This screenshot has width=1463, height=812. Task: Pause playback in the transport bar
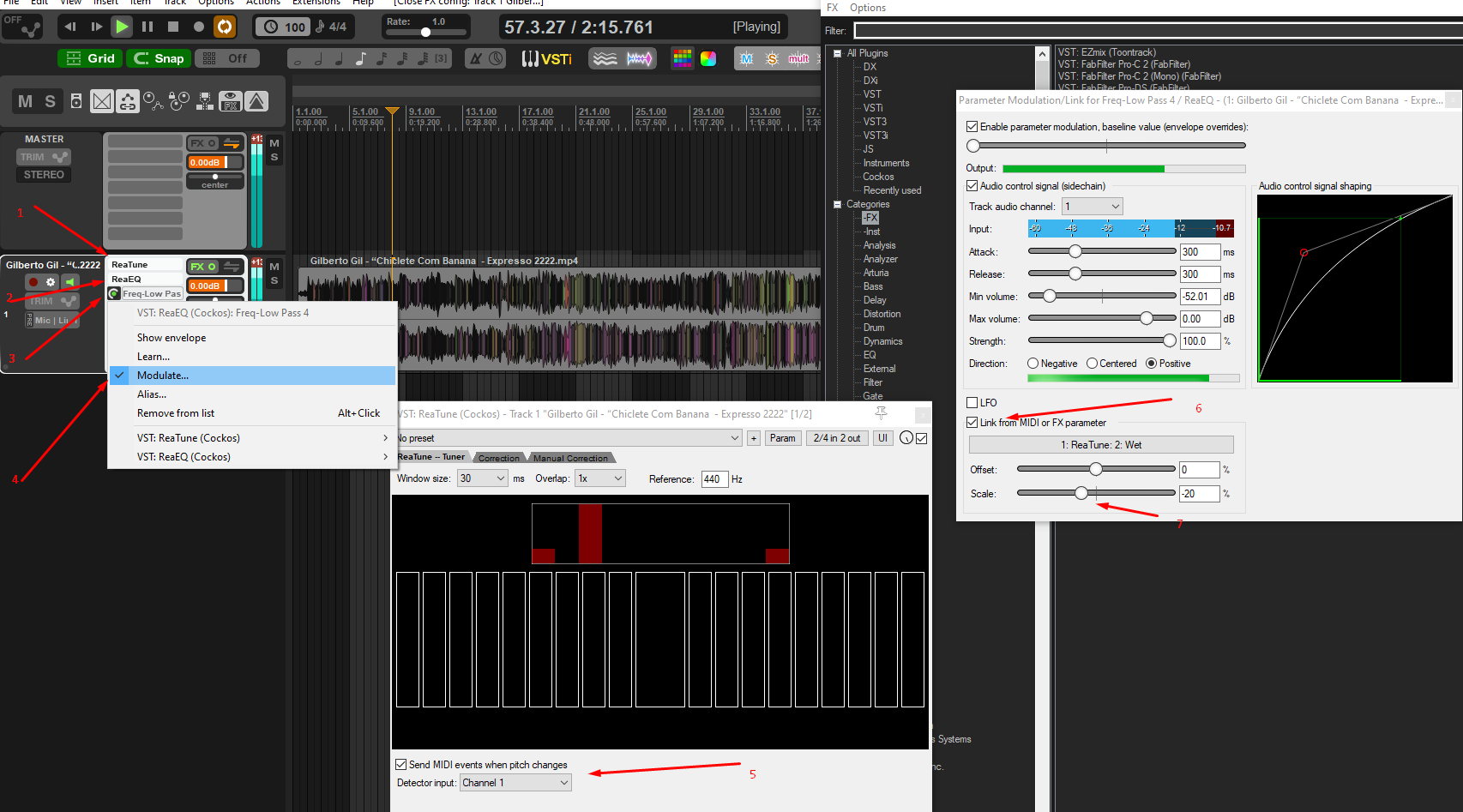(148, 27)
